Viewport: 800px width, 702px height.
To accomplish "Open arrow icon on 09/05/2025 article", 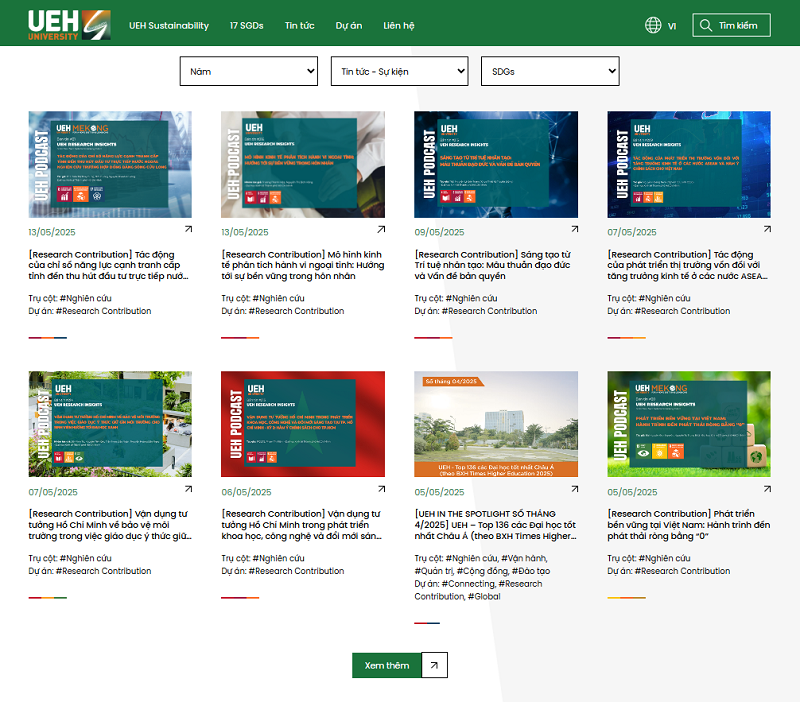I will [574, 230].
